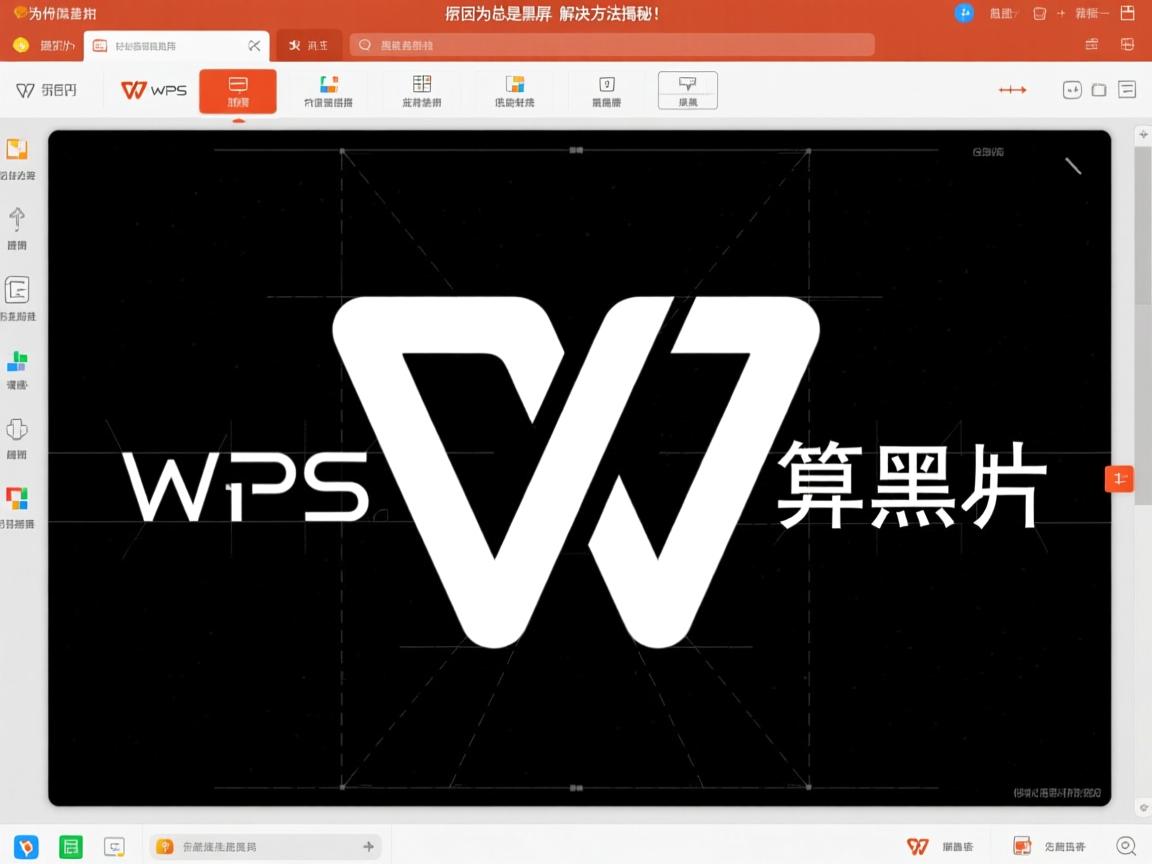1152x864 pixels.
Task: Switch to the document tab in the title bar
Action: pyautogui.click(x=175, y=45)
